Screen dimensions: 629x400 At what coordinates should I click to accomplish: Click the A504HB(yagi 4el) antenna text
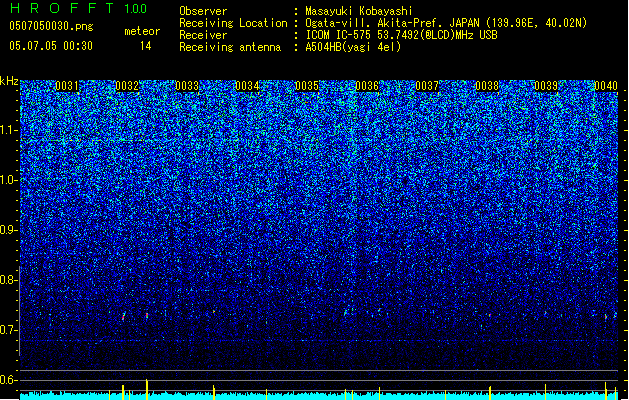353,47
